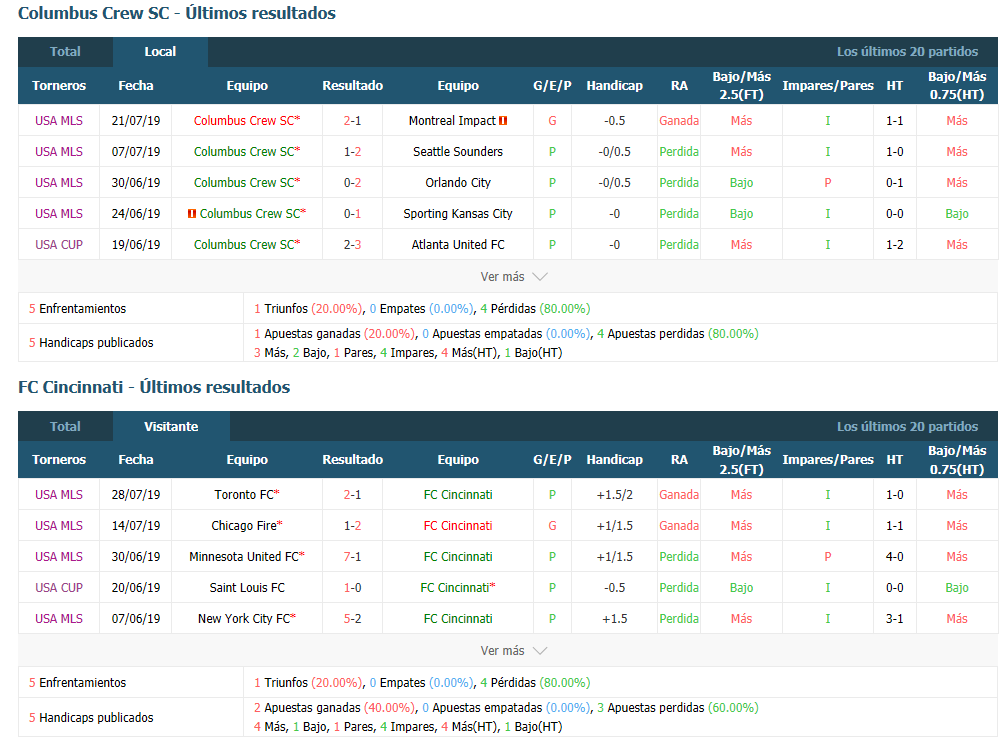Click the 1-0 result in the Saint Louis FC row
The image size is (1002, 744).
point(353,587)
